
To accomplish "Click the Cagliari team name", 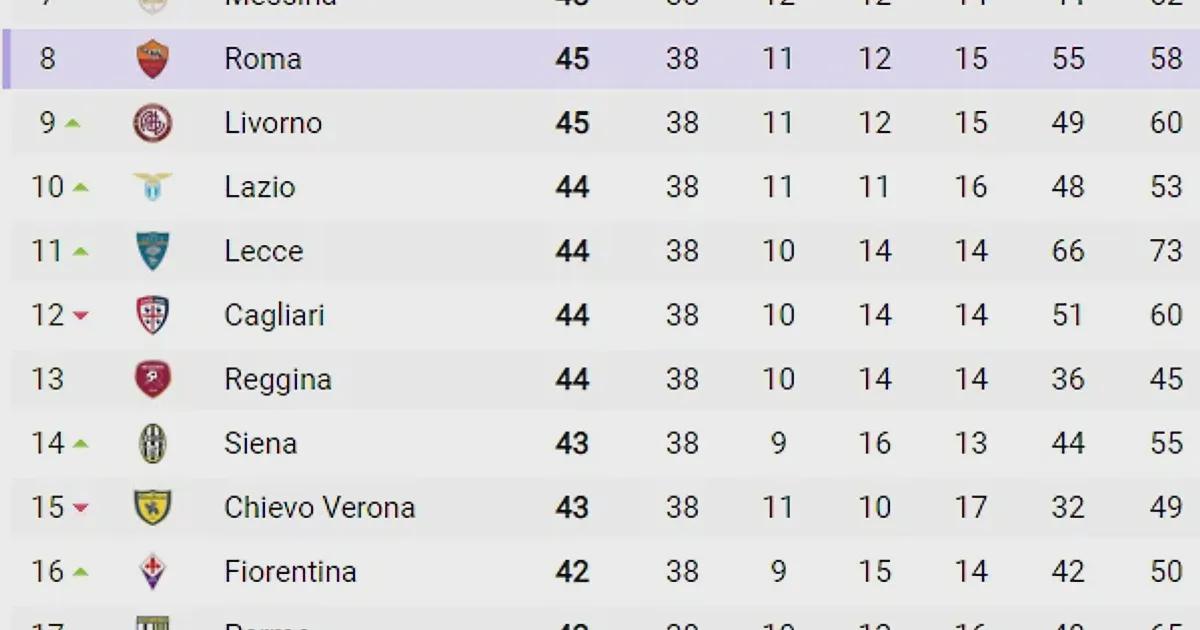I will point(274,315).
